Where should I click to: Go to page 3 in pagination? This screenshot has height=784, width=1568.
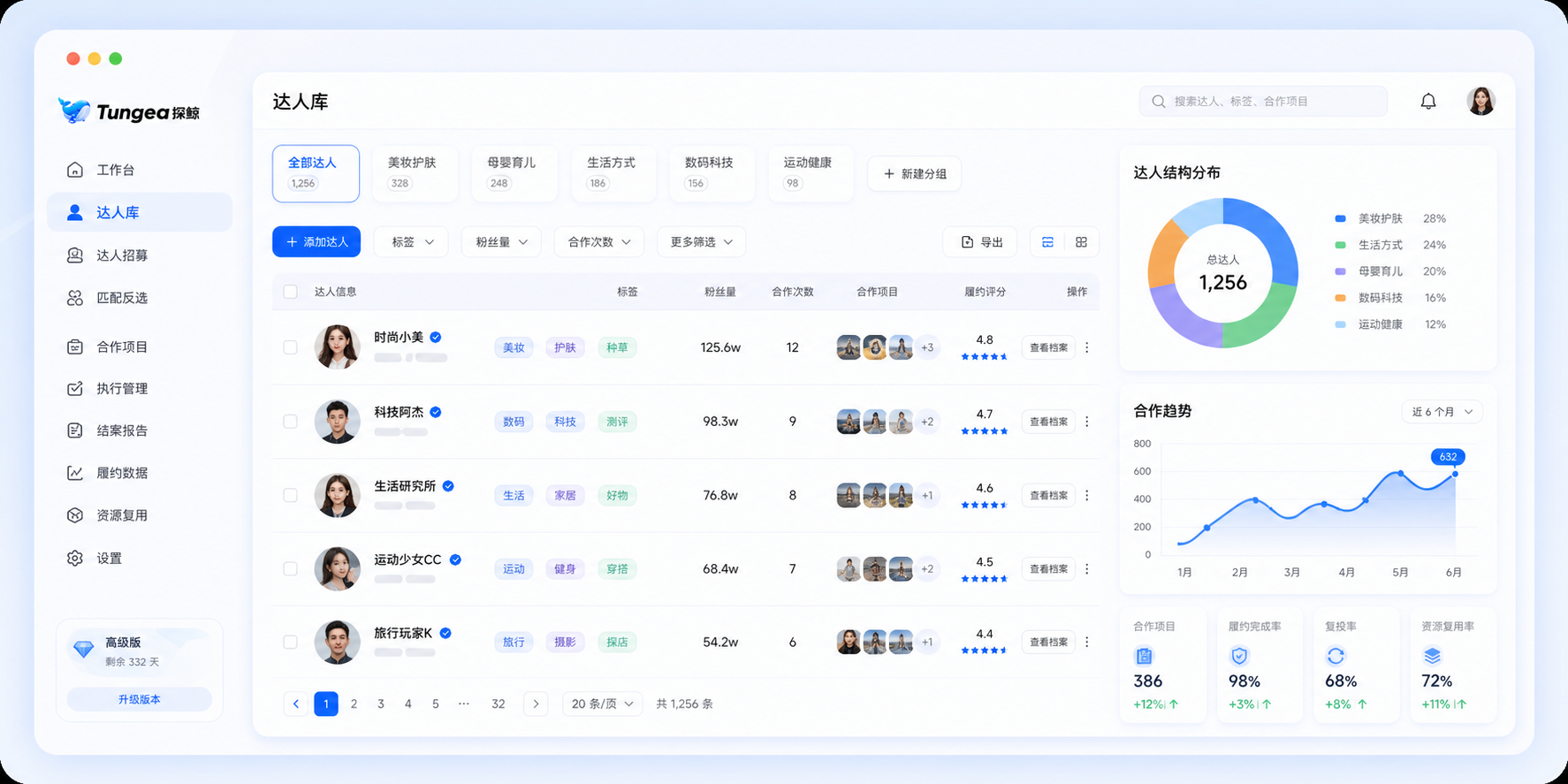point(381,704)
